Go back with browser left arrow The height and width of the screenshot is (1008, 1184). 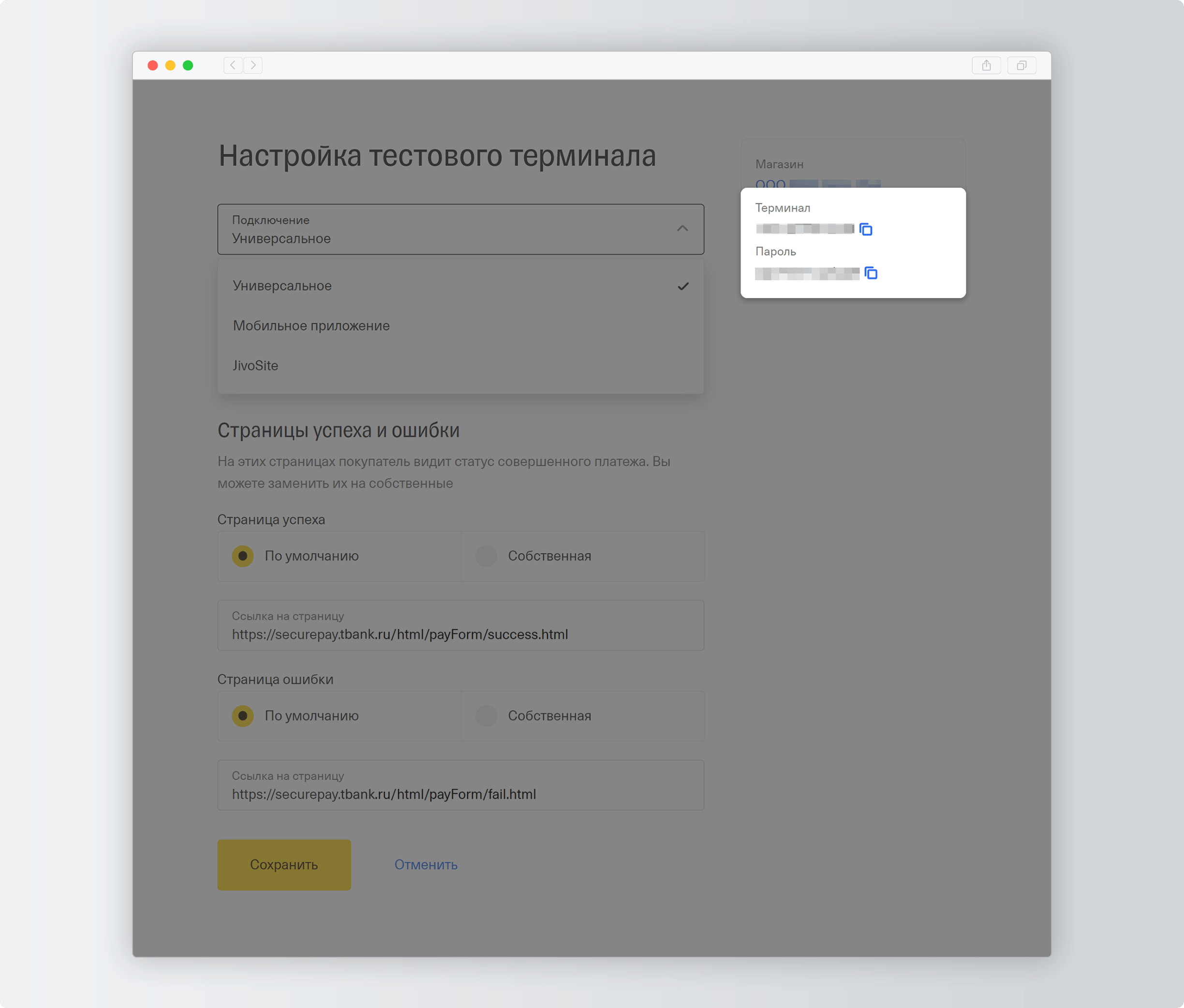tap(233, 65)
